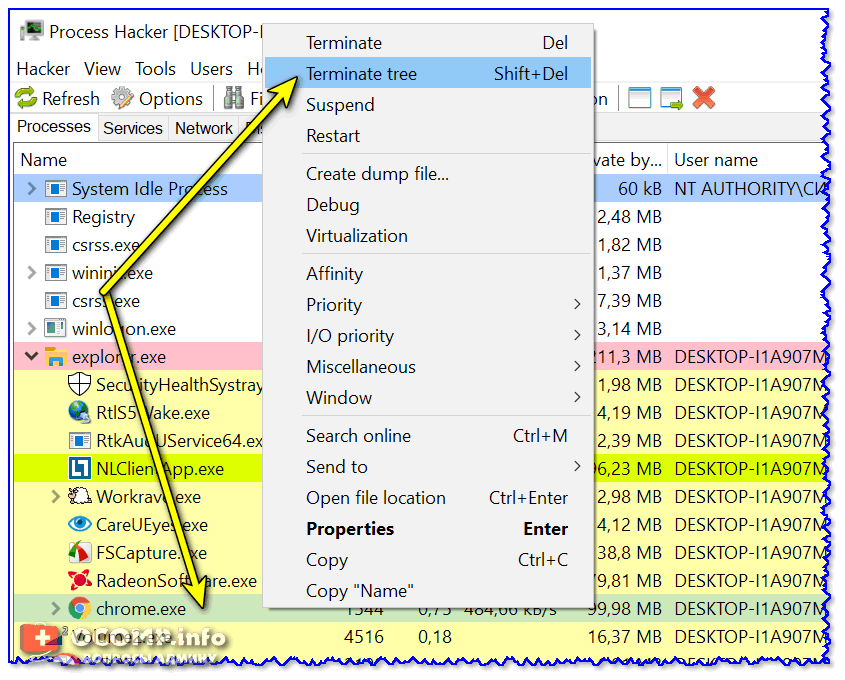Select the RadeonSoftware.exe process icon

pos(80,580)
